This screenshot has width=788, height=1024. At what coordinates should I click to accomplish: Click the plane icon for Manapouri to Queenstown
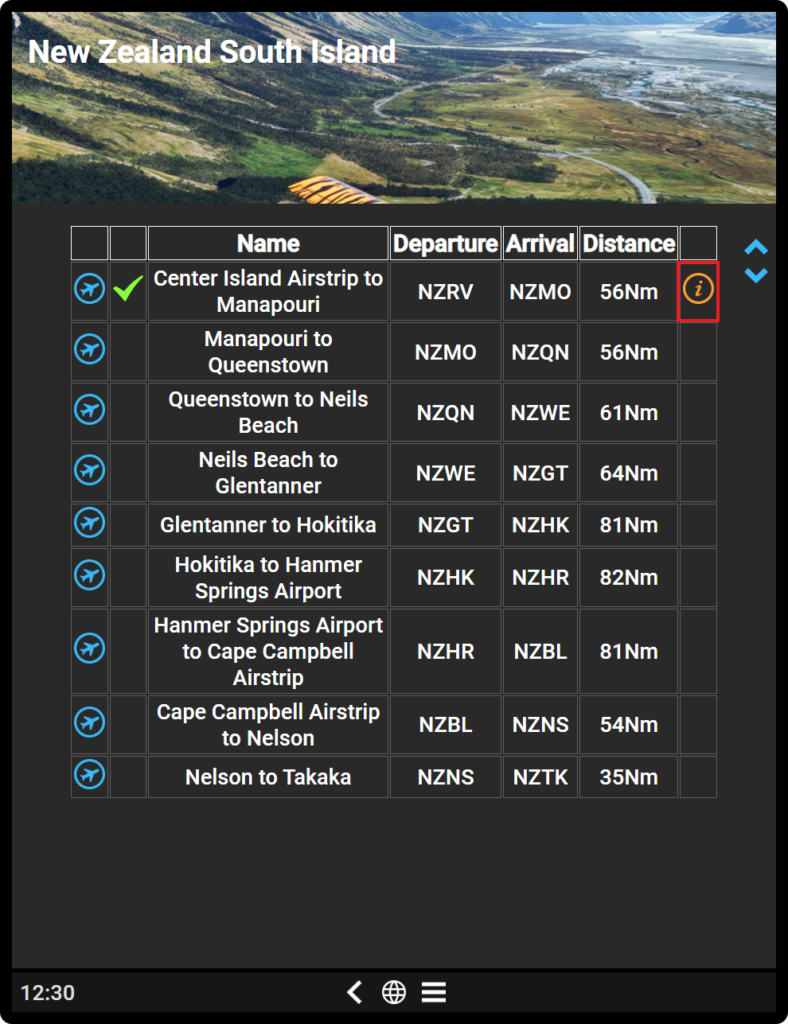(89, 349)
